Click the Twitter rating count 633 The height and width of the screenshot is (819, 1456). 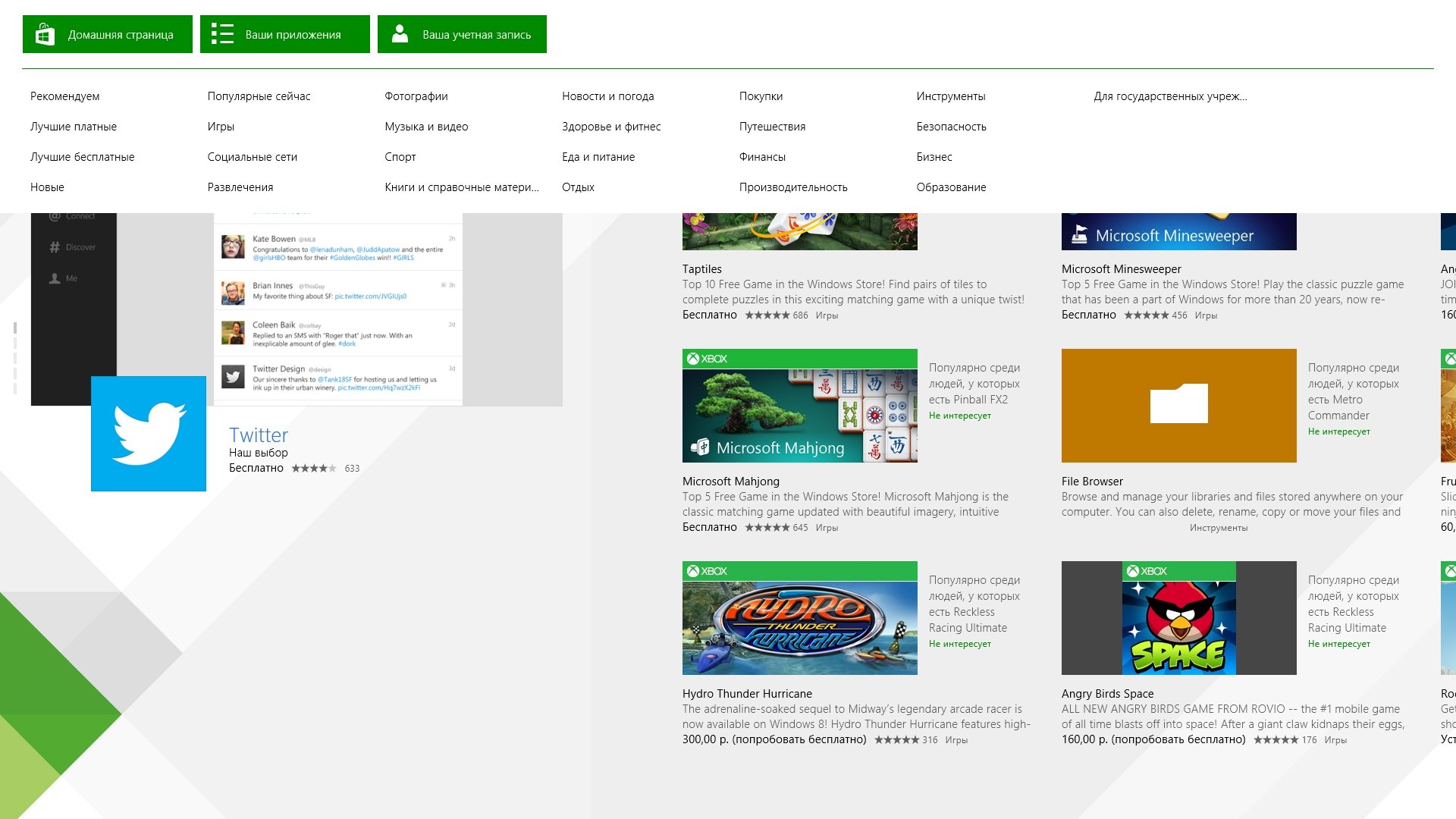[352, 469]
